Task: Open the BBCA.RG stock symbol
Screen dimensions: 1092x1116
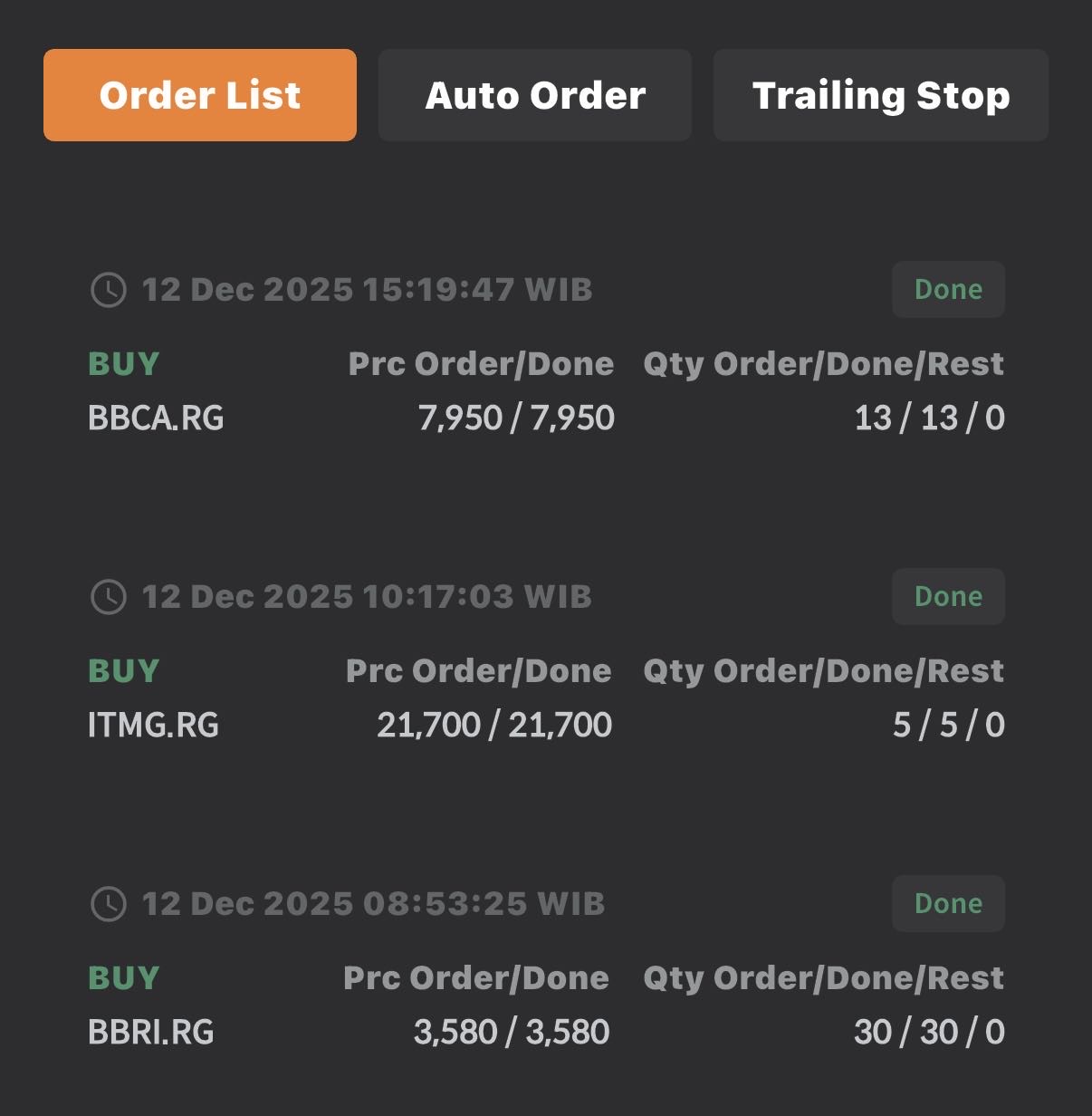Action: pos(156,418)
